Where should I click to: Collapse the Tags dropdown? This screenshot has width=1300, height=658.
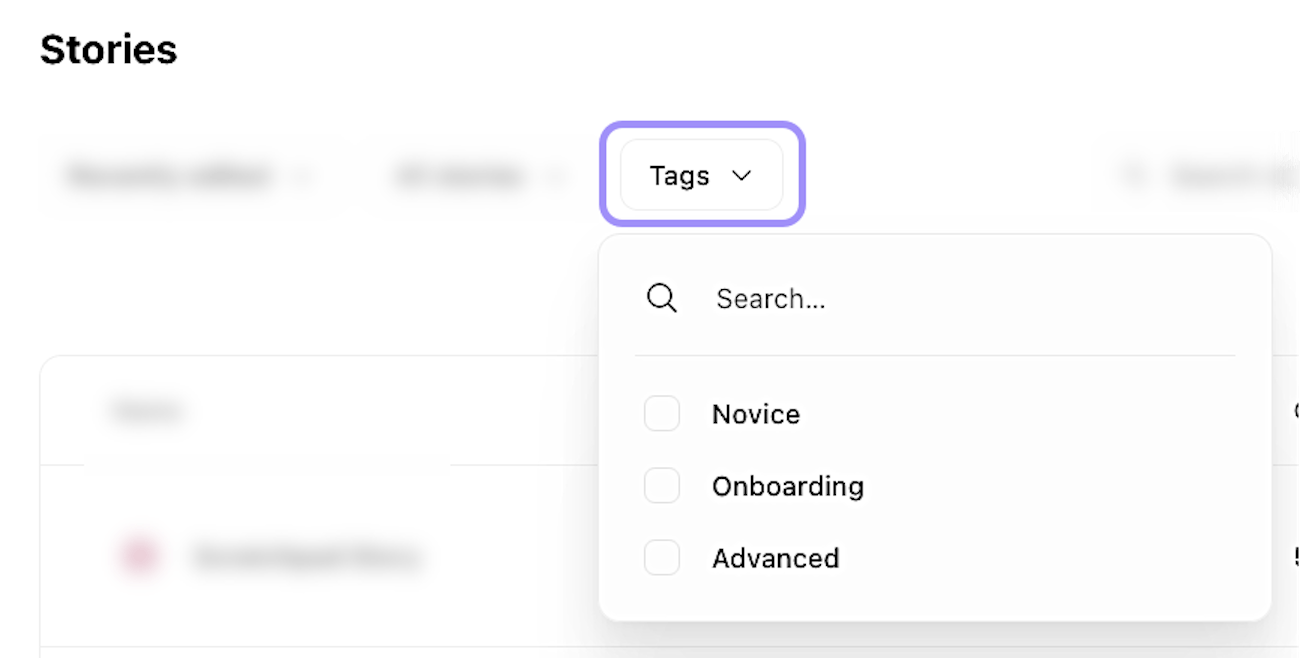(701, 176)
